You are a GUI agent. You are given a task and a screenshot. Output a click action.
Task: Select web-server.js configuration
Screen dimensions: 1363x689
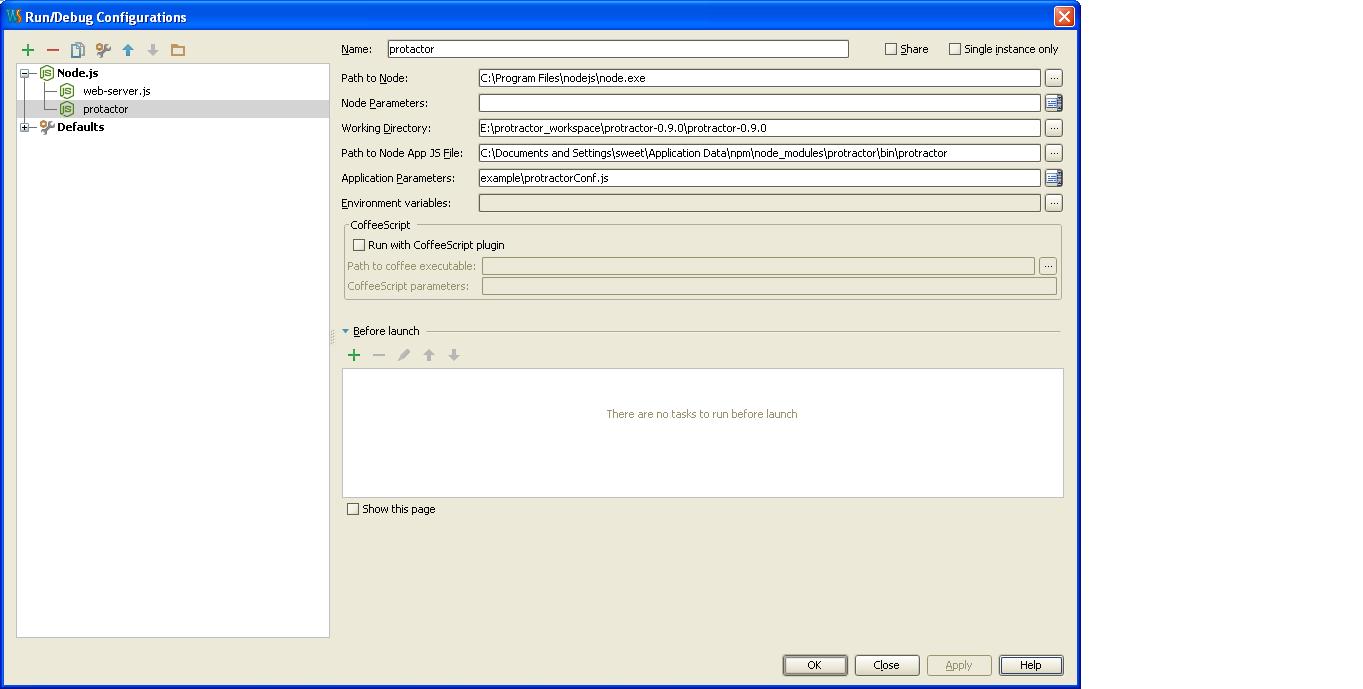(x=116, y=91)
